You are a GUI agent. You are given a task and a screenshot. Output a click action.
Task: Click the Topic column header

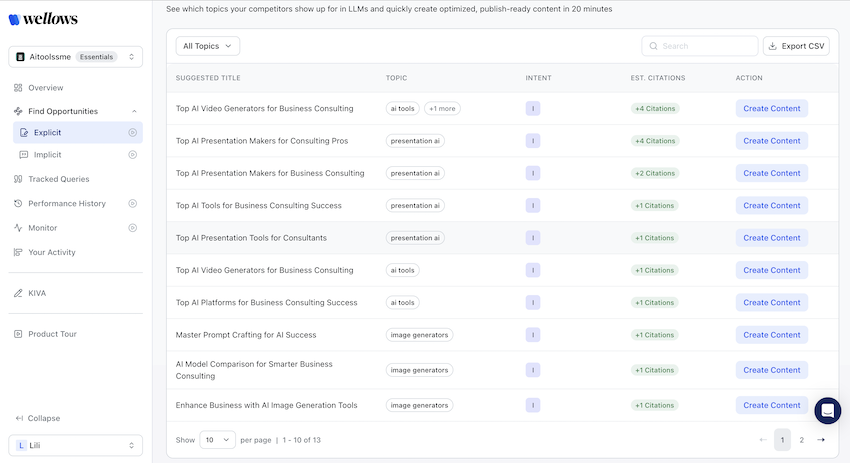coord(396,78)
